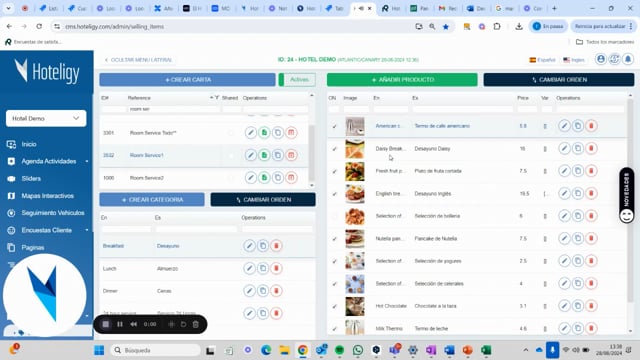Toggle the Actives filter switch
The height and width of the screenshot is (360, 640).
(x=297, y=80)
